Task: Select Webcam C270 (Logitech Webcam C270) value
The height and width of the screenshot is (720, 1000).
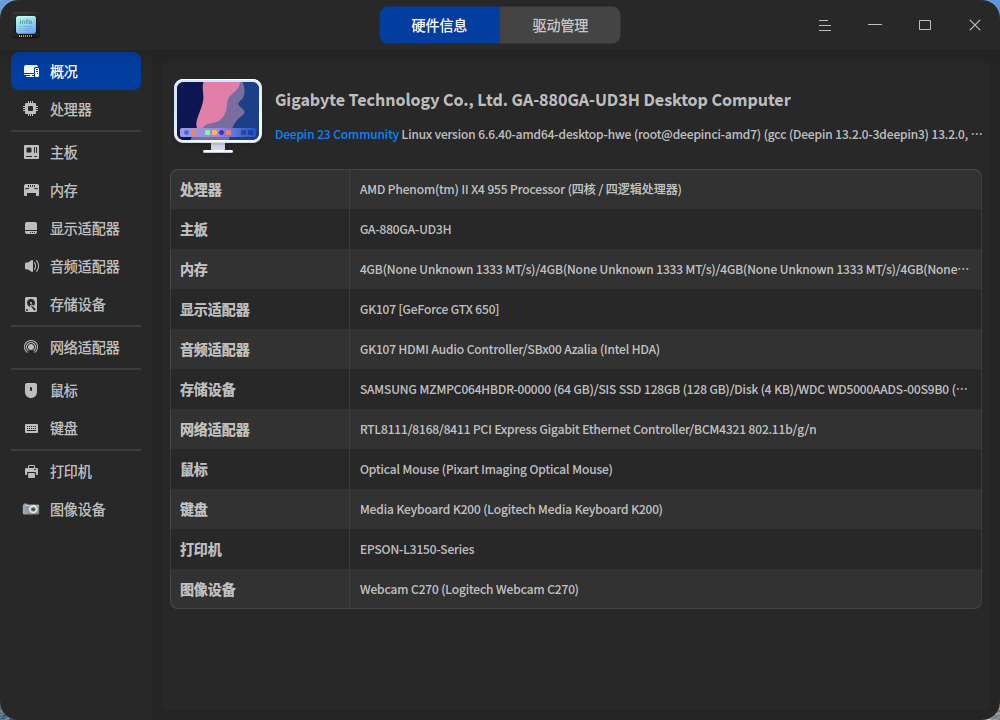Action: pos(469,589)
